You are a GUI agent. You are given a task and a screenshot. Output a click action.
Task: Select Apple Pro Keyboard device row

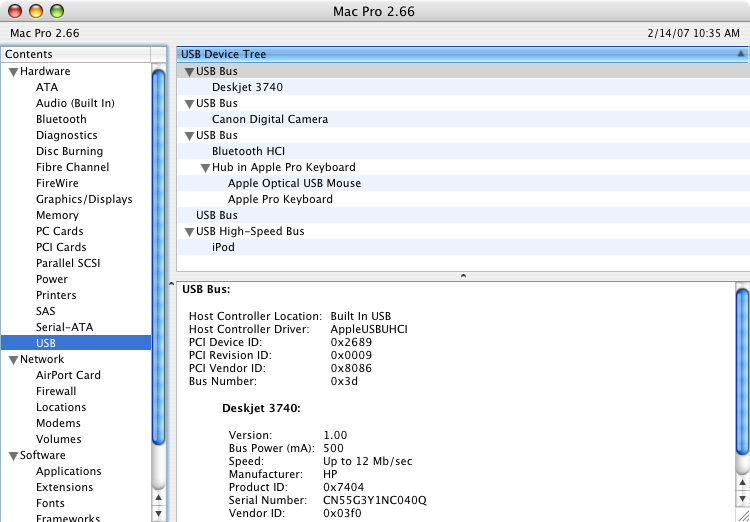(463, 199)
